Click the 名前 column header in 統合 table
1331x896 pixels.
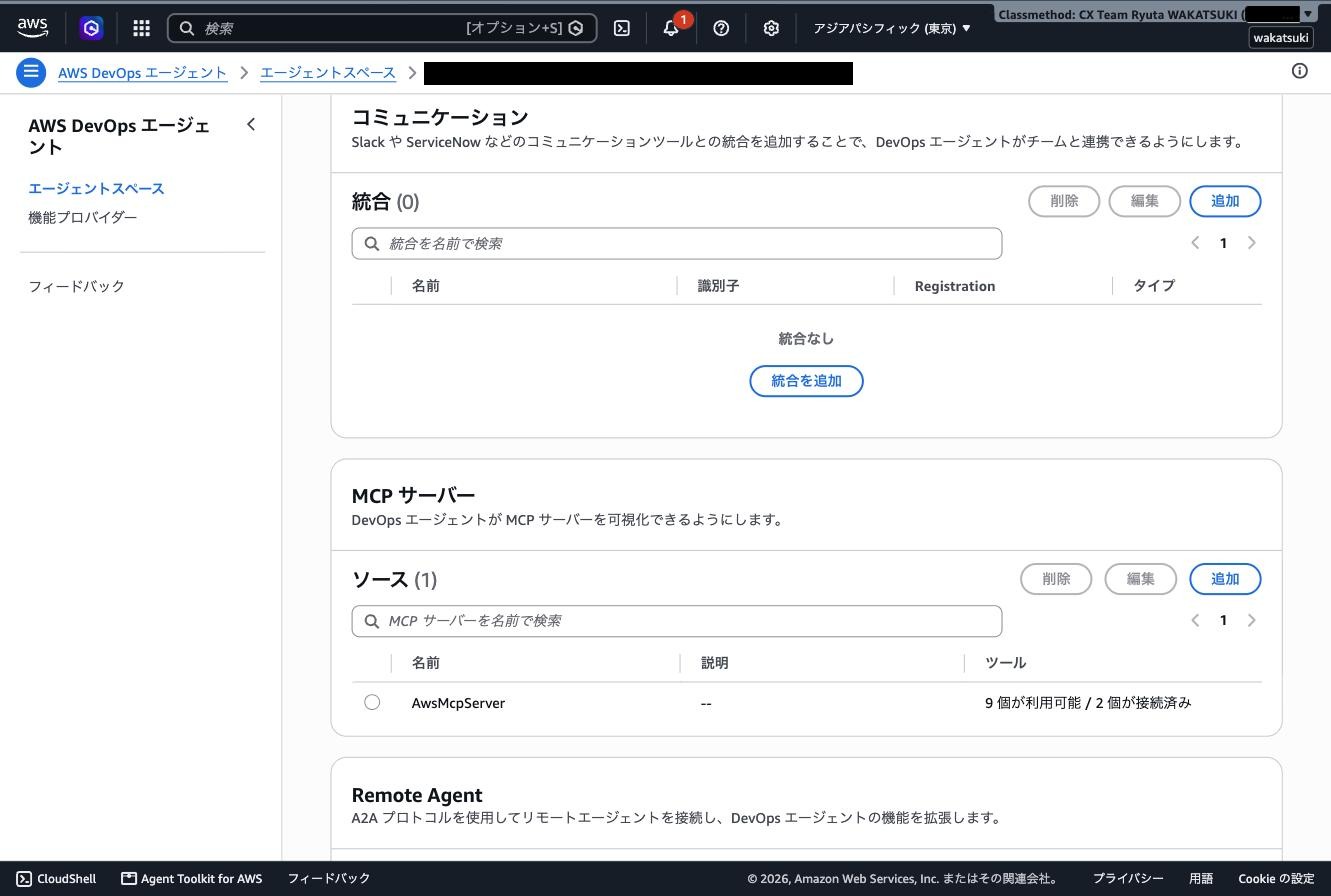pos(426,286)
